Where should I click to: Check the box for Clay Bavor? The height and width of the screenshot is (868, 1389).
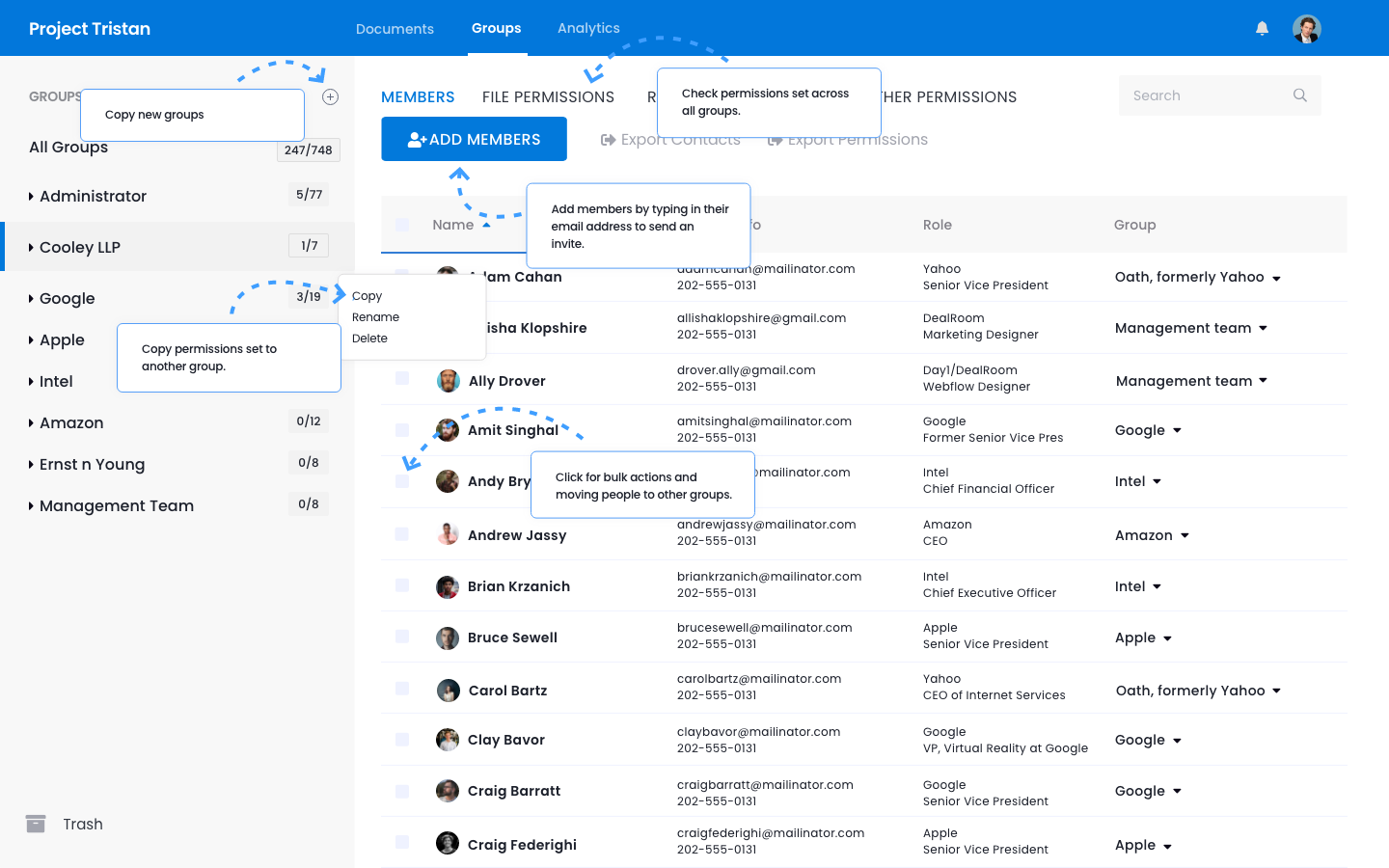coord(402,740)
